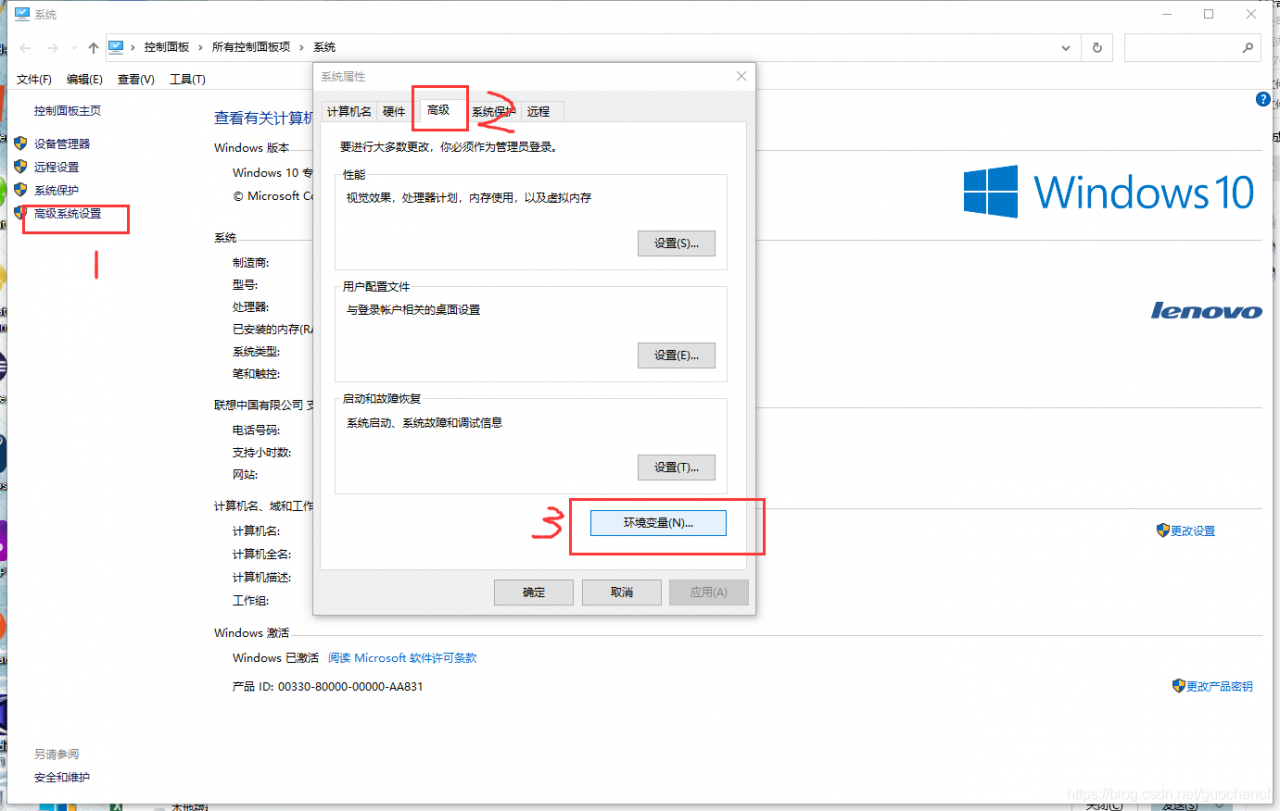Click the Windows 10 logo

[x=1108, y=191]
